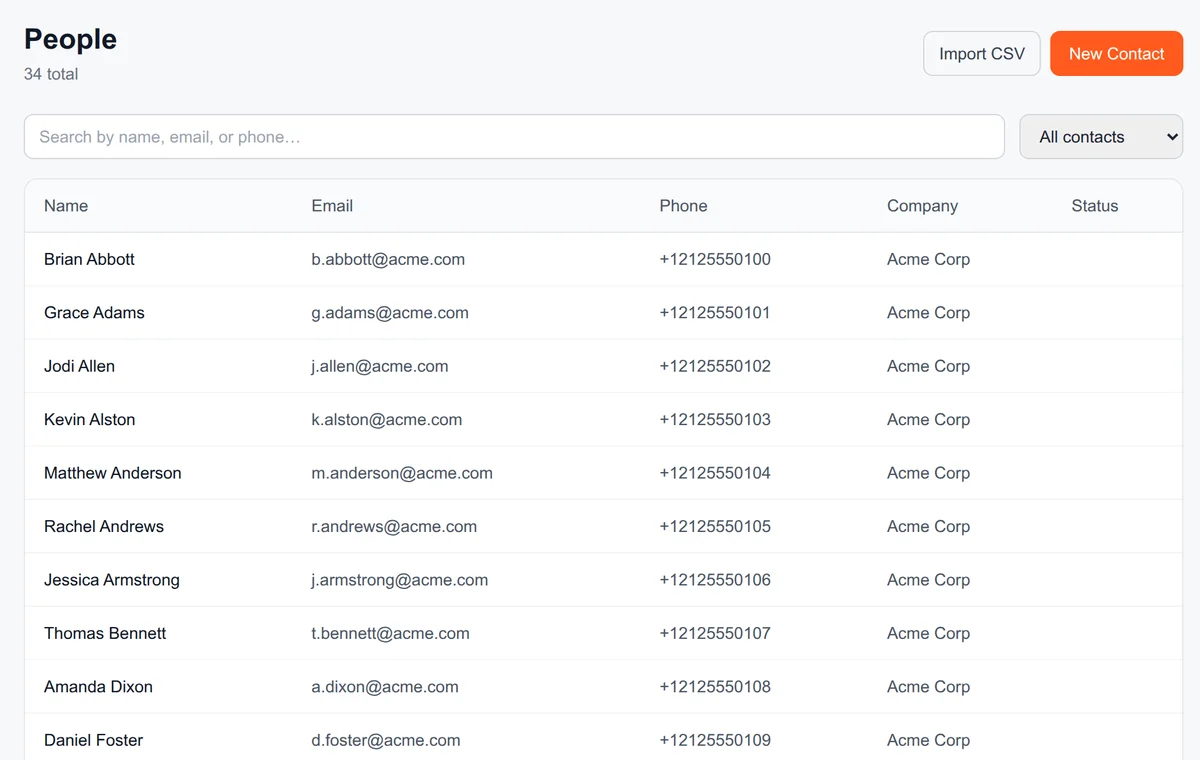This screenshot has width=1200, height=760.
Task: Click phone number +12125550106
Action: tap(715, 580)
